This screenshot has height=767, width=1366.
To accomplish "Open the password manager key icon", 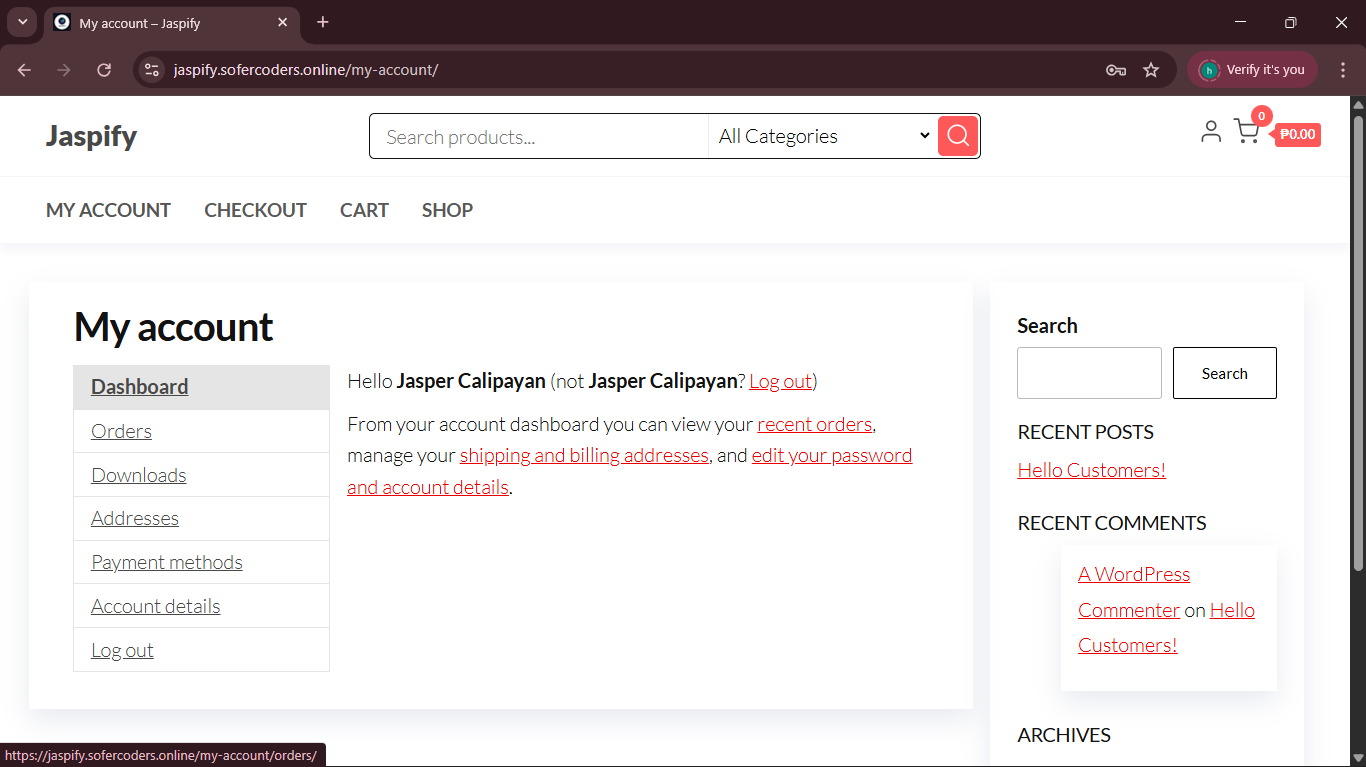I will 1116,70.
